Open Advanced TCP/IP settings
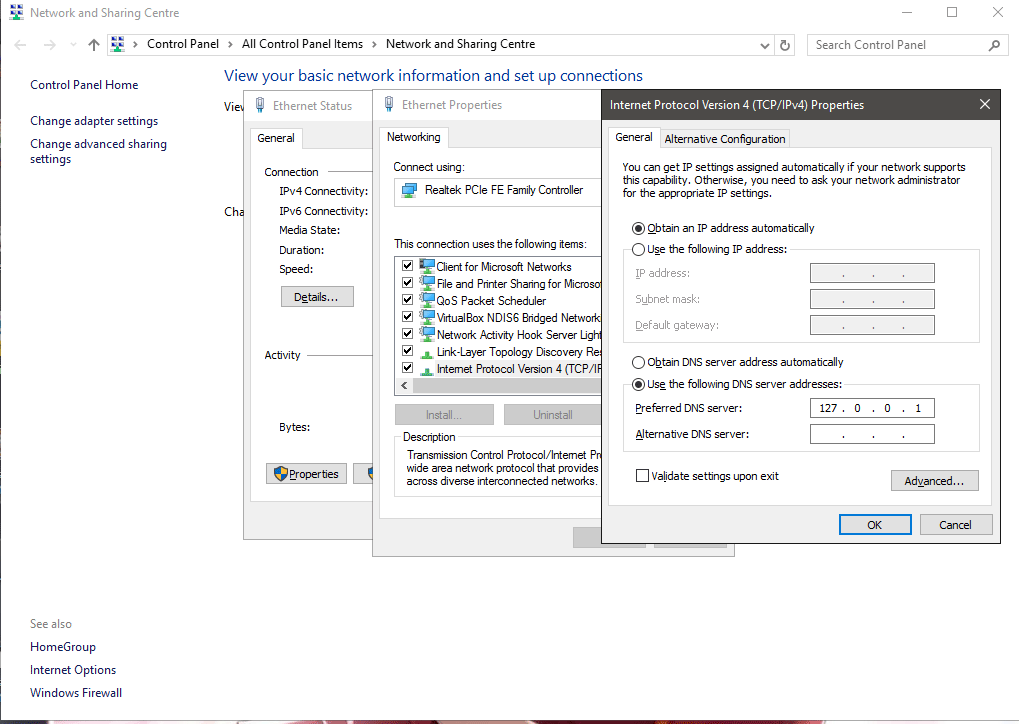The image size is (1019, 724). 934,481
